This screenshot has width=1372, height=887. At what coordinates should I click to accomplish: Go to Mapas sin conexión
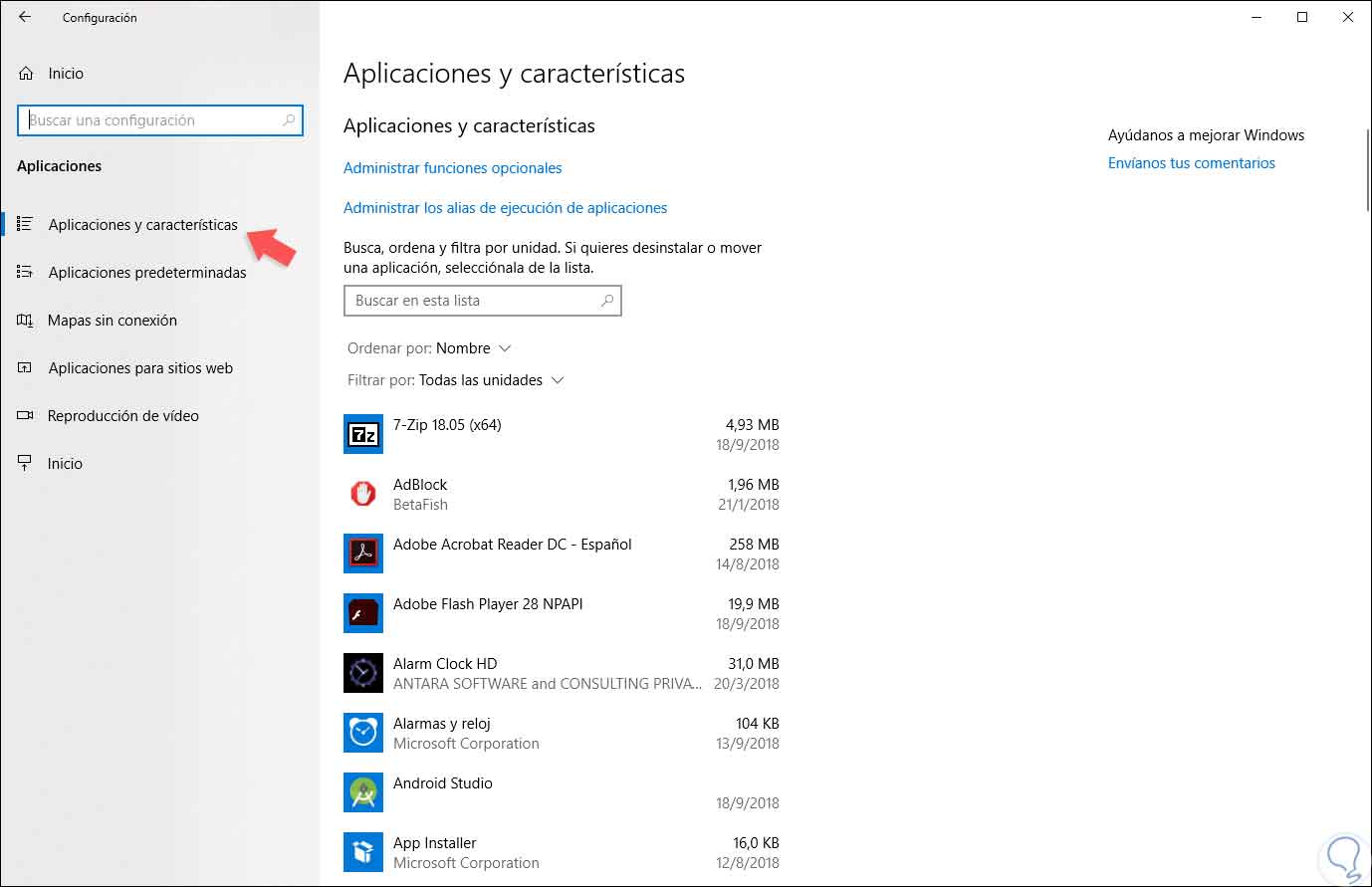coord(112,320)
